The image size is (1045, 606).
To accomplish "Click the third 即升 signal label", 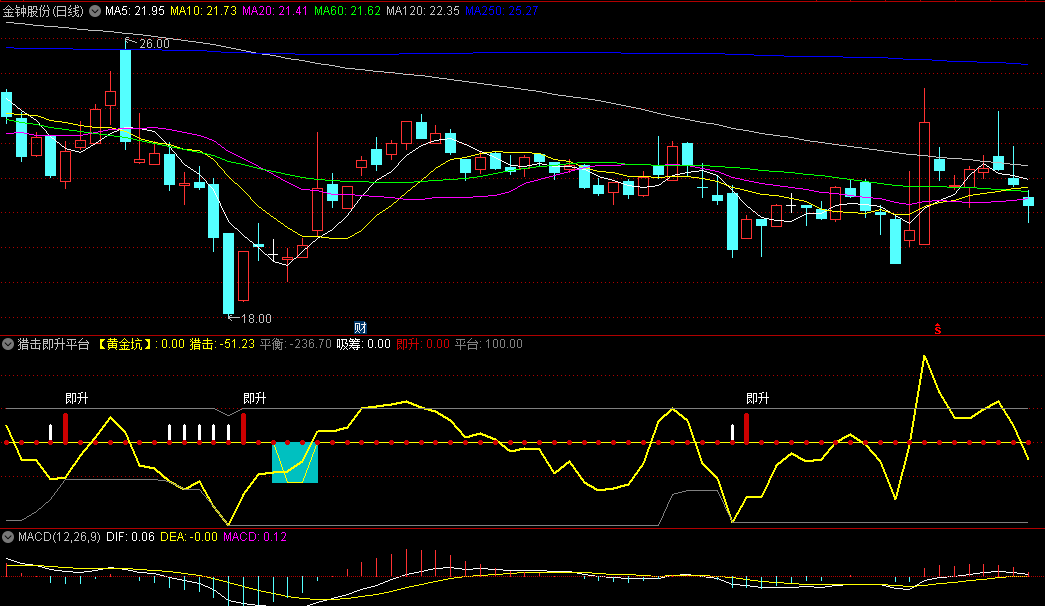I will tap(758, 398).
